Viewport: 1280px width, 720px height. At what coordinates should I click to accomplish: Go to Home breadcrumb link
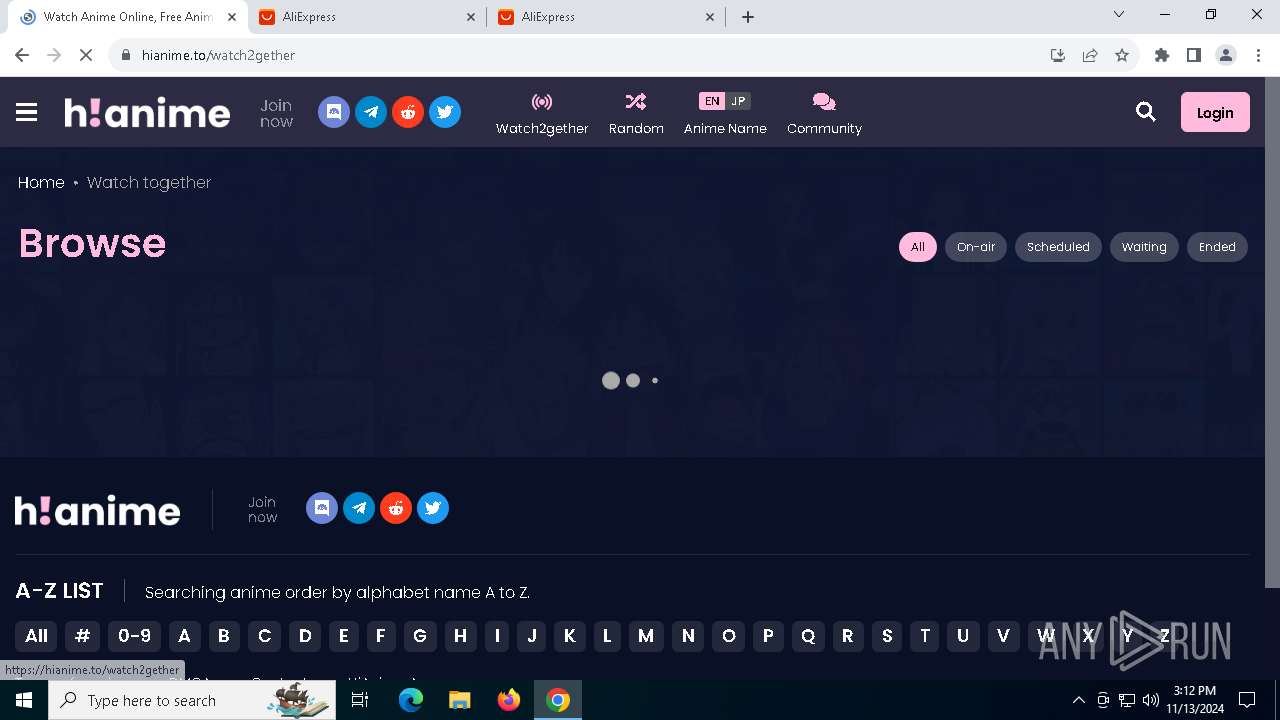click(x=41, y=182)
